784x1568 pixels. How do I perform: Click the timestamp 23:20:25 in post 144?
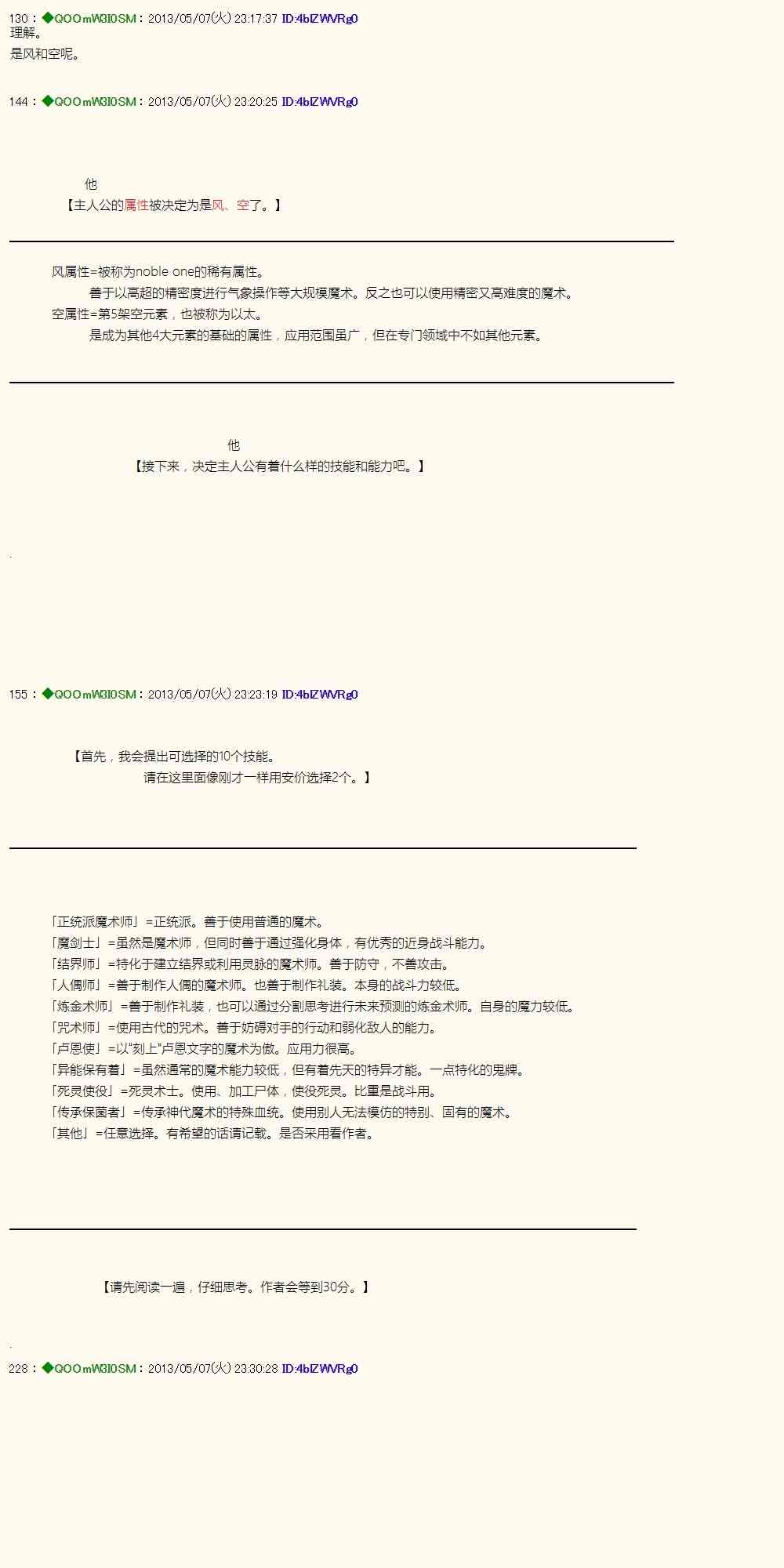point(256,101)
